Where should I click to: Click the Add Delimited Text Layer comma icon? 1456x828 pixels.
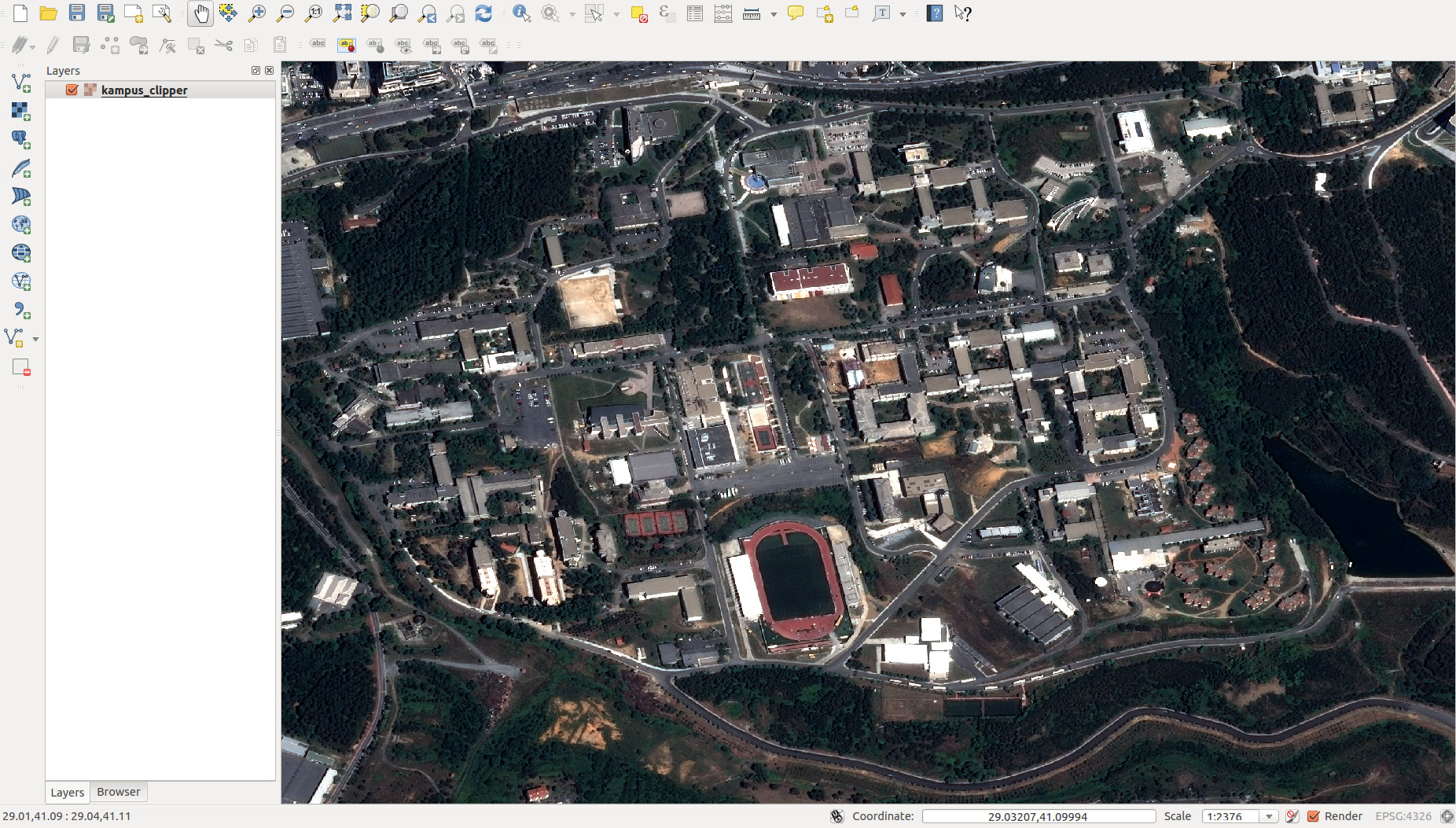[x=21, y=310]
